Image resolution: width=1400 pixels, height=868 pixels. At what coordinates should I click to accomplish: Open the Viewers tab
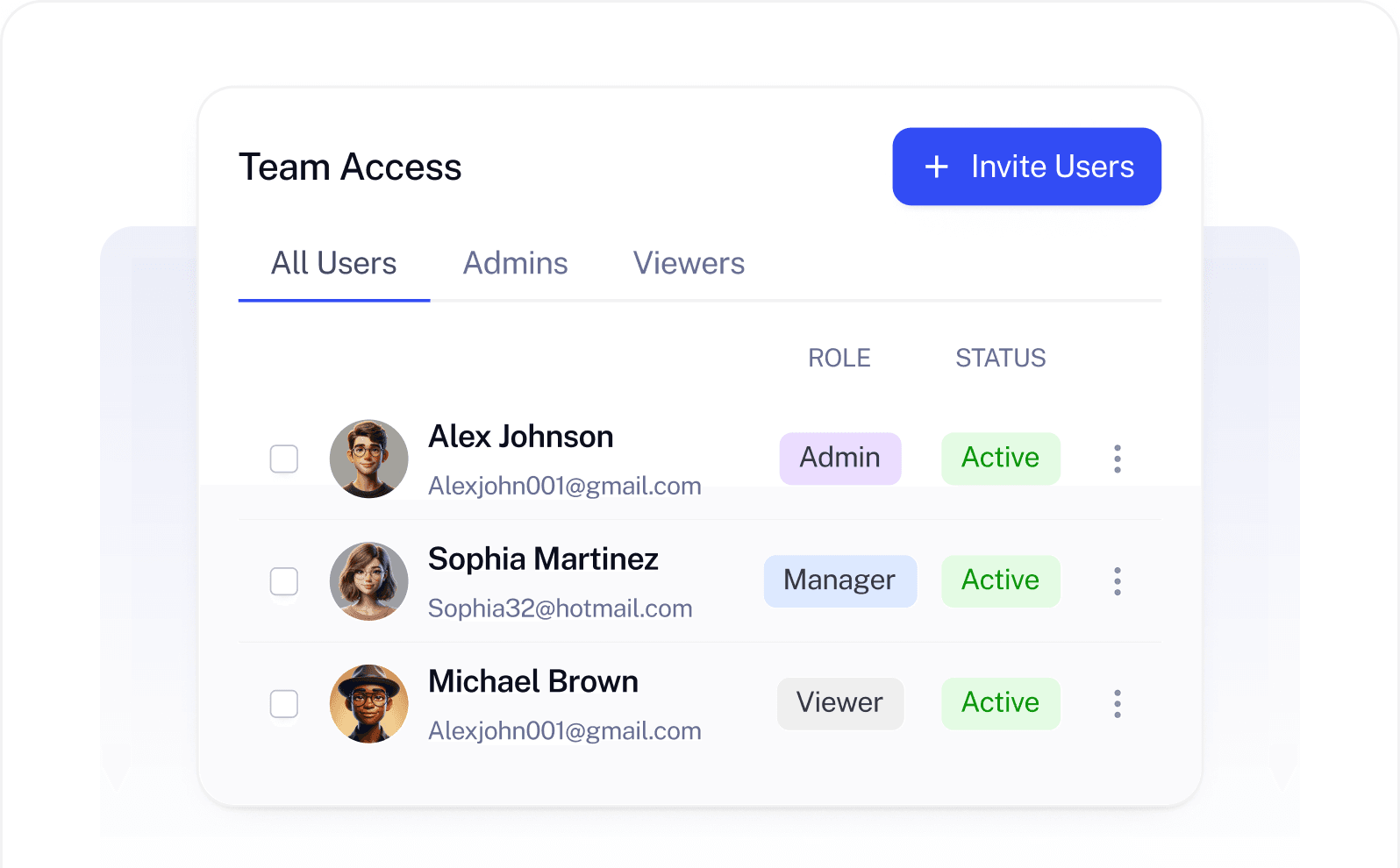pyautogui.click(x=689, y=264)
